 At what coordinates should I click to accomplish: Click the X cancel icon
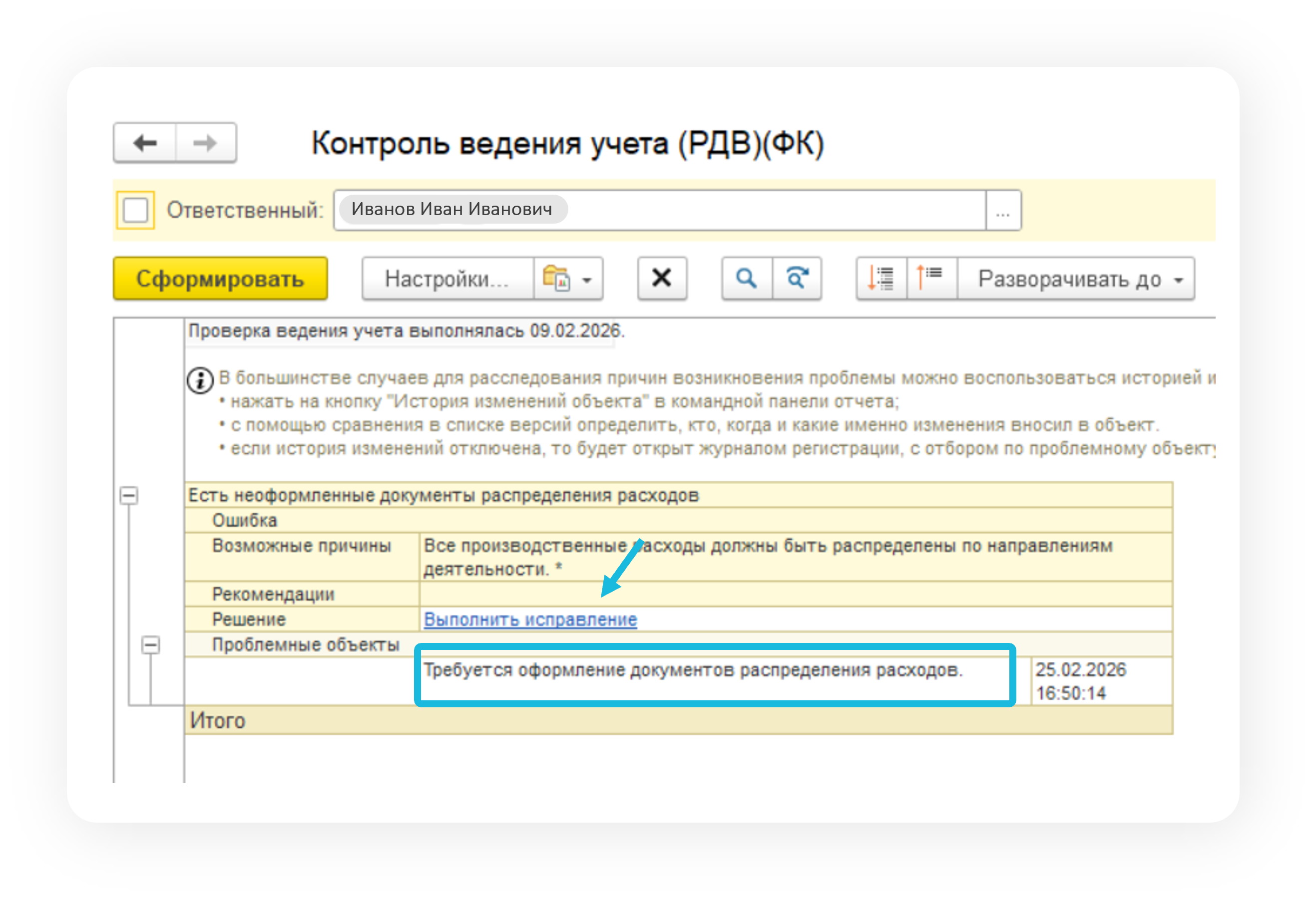point(661,279)
